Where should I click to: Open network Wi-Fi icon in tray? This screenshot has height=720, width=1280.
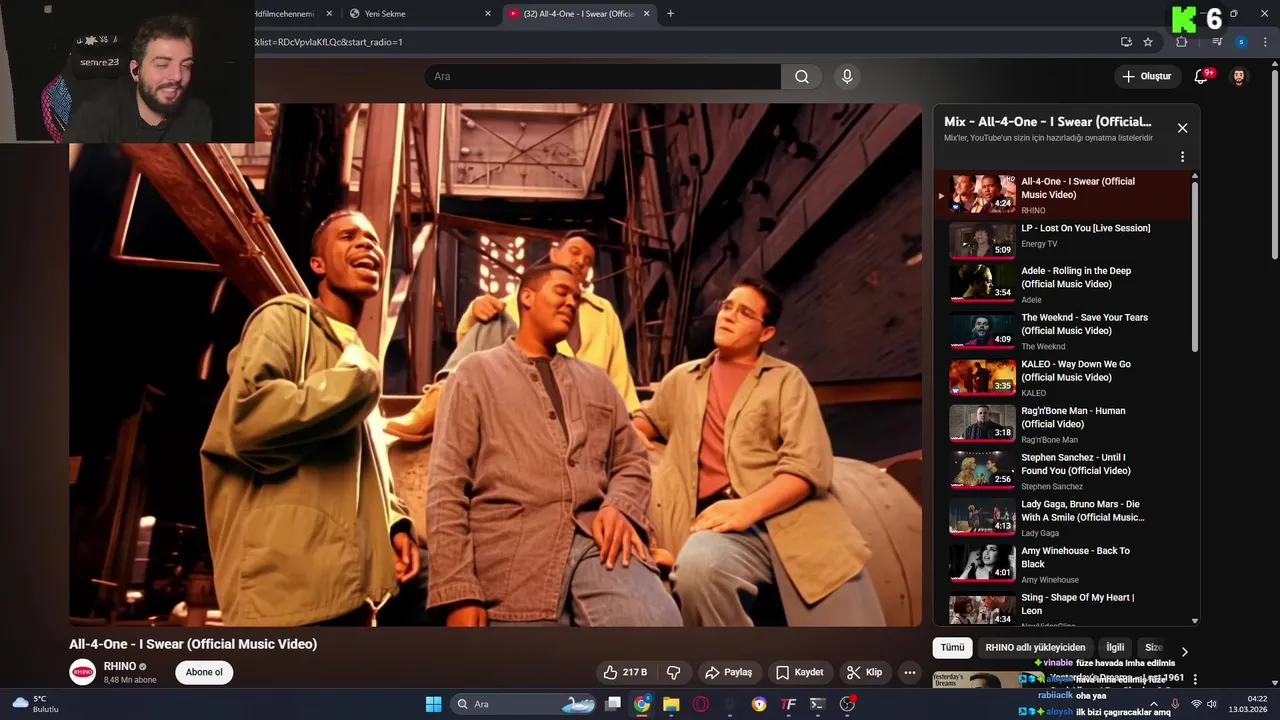coord(1196,704)
